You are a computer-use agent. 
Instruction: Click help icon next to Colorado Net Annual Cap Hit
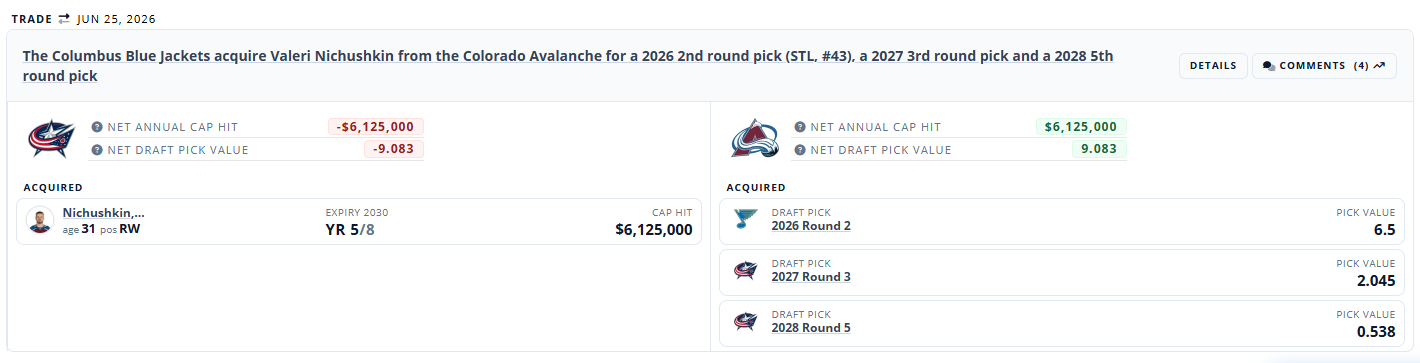click(x=798, y=127)
